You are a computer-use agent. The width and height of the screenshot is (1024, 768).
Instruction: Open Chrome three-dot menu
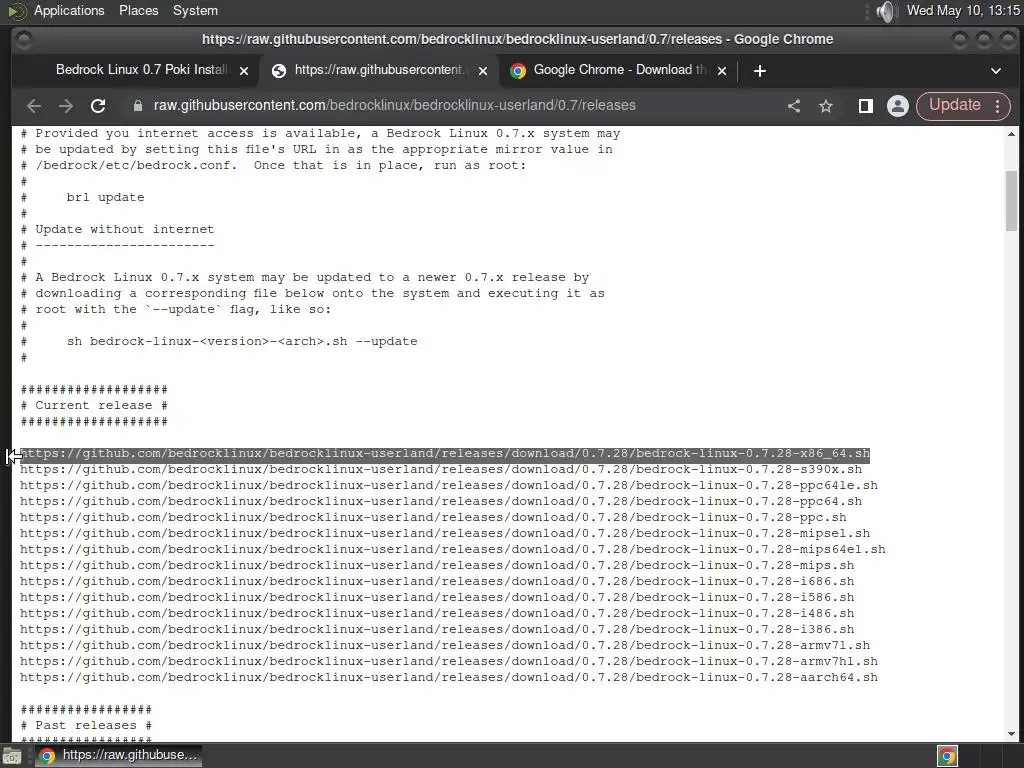998,106
